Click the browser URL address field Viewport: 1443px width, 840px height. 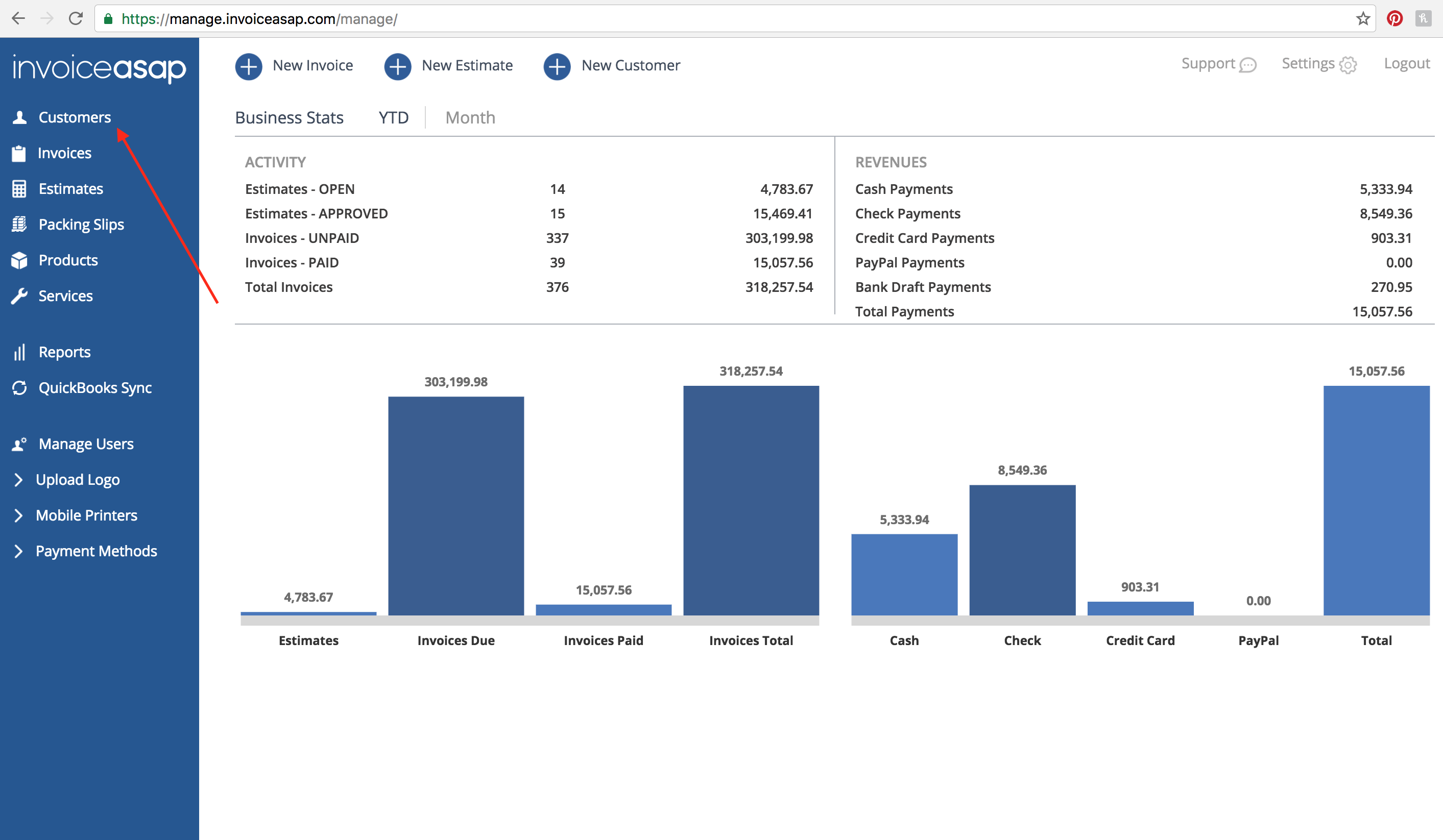click(x=687, y=19)
